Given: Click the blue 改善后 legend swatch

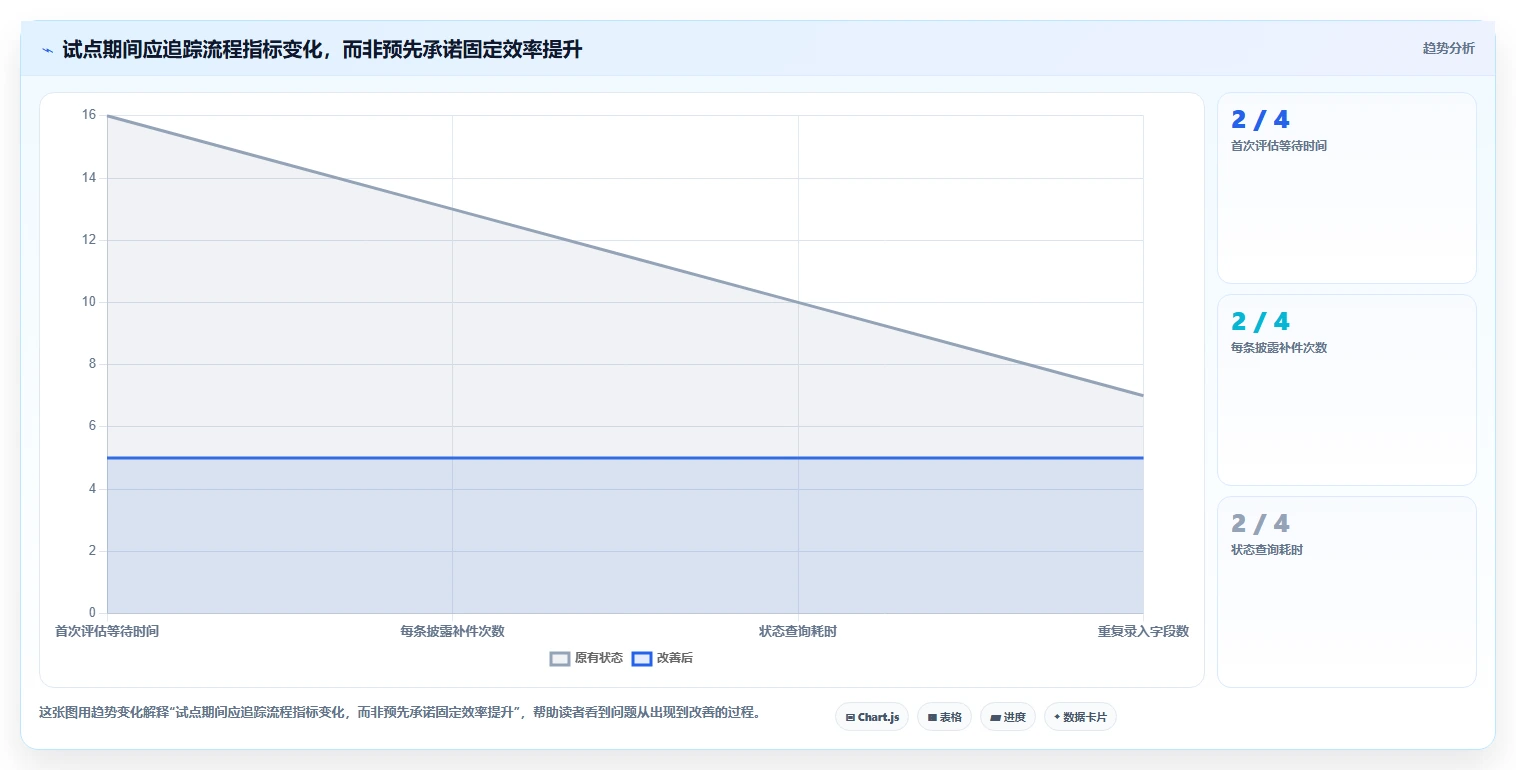Looking at the screenshot, I should pyautogui.click(x=642, y=658).
